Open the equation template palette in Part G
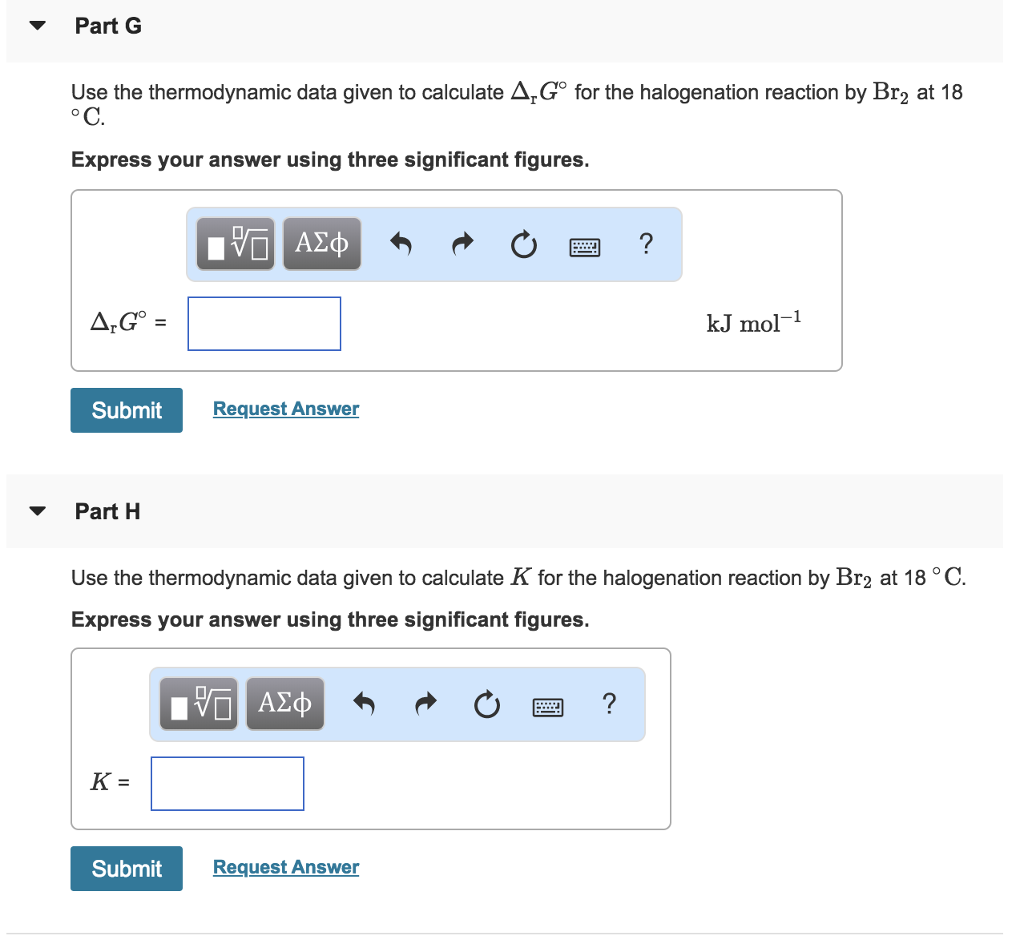Image resolution: width=1024 pixels, height=944 pixels. (234, 243)
